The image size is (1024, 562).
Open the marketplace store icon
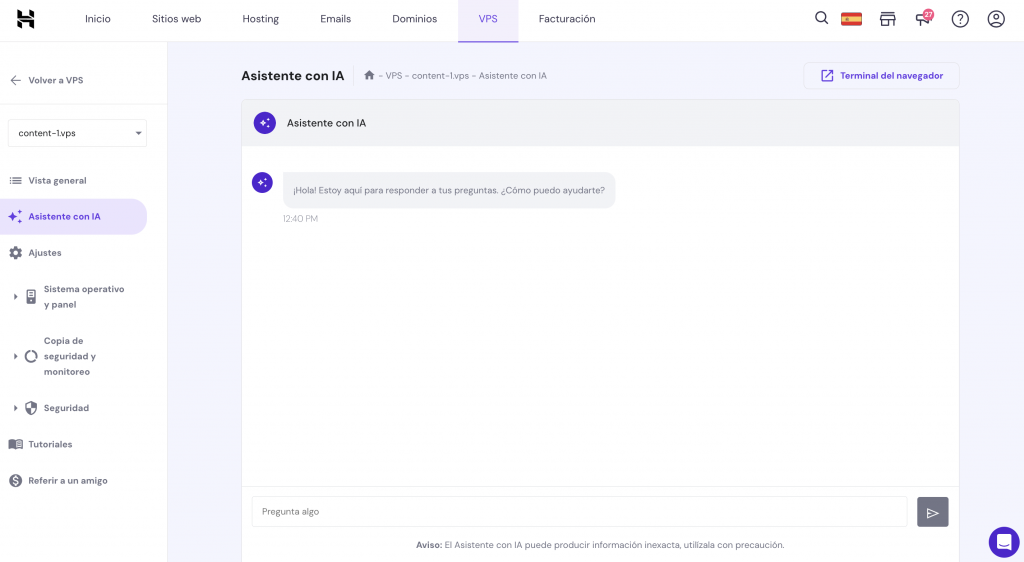pos(887,19)
